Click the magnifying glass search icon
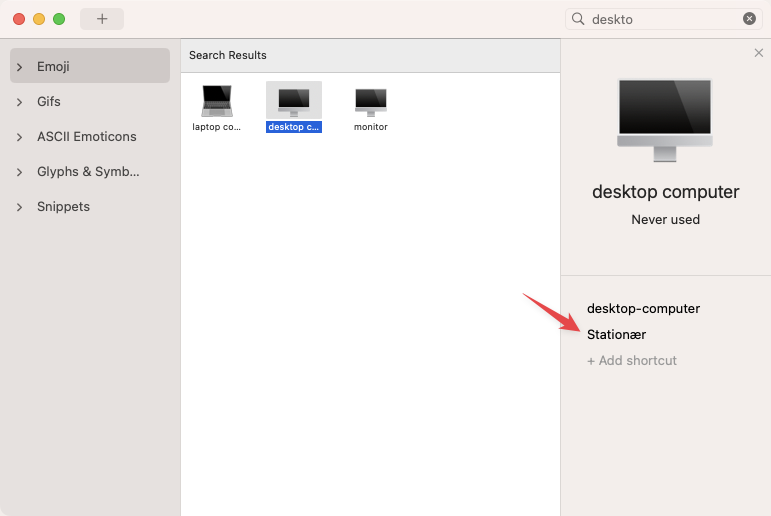This screenshot has height=516, width=771. (578, 19)
